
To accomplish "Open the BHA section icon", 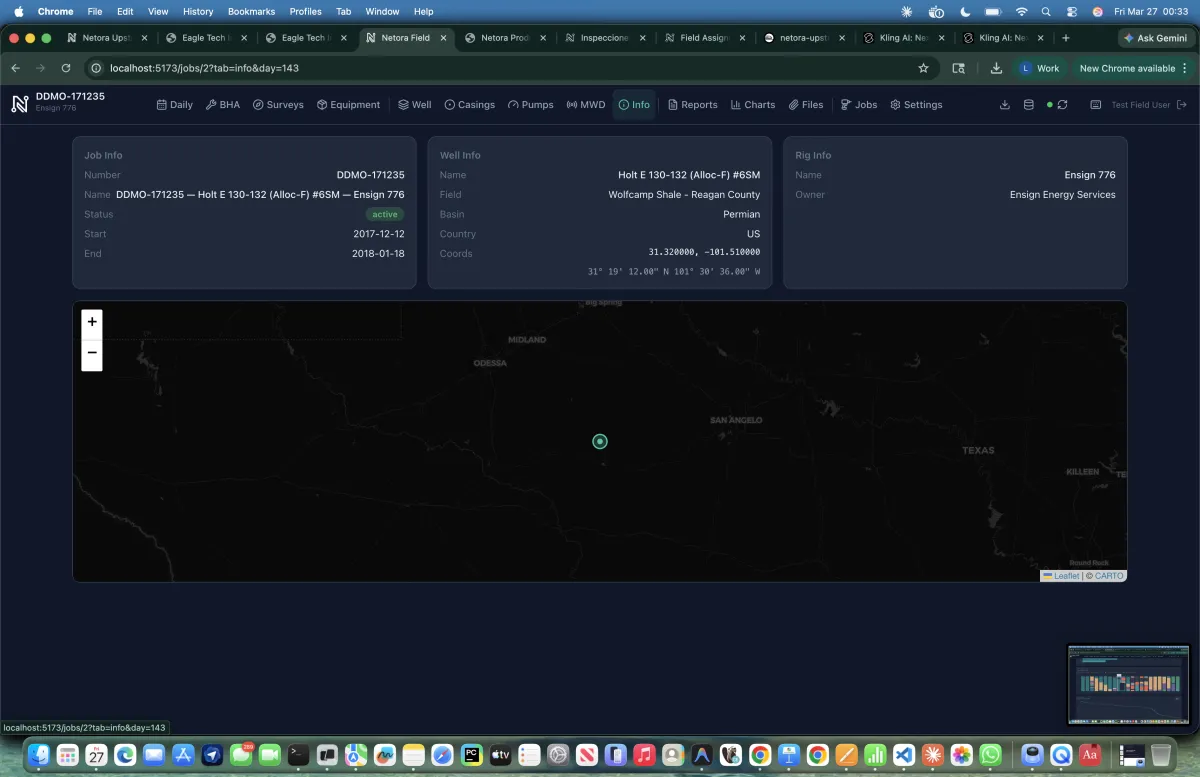I will coord(210,104).
